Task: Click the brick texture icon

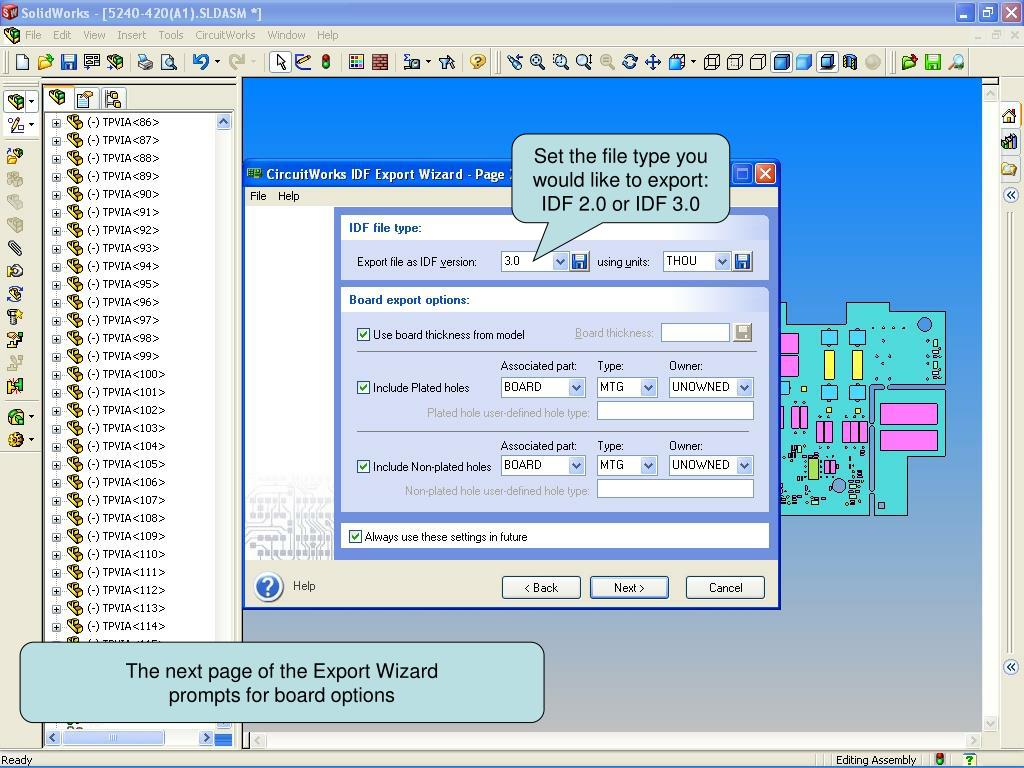Action: click(x=379, y=62)
